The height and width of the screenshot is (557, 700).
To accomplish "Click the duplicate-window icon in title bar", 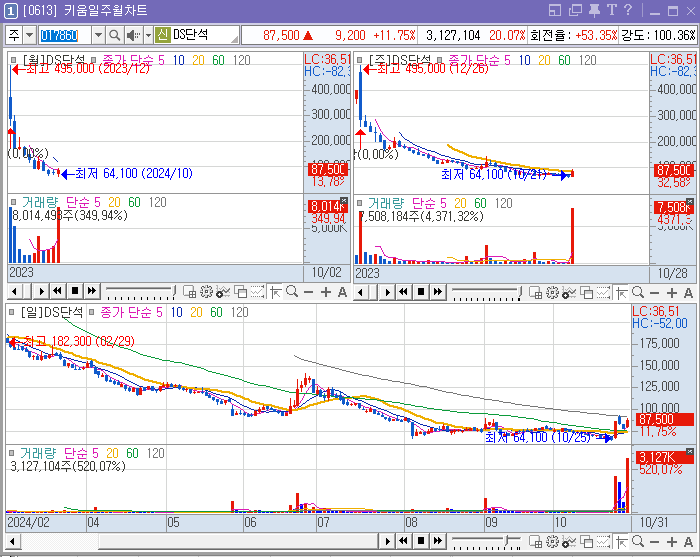I will coord(575,10).
